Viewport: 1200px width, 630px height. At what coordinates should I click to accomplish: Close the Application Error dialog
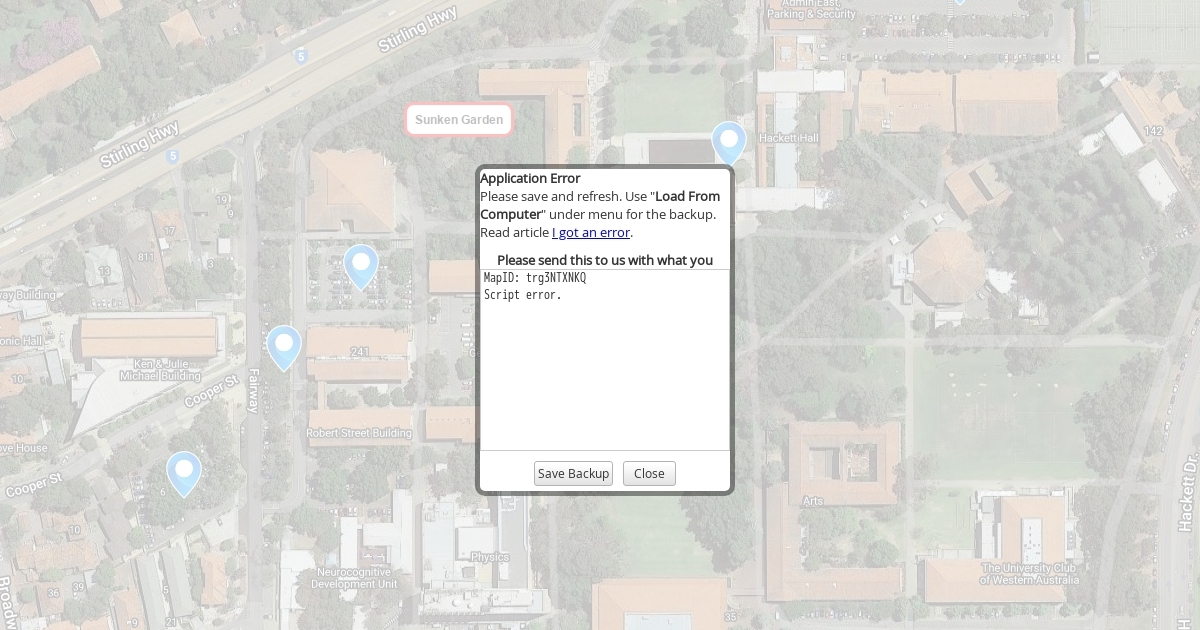(x=649, y=474)
